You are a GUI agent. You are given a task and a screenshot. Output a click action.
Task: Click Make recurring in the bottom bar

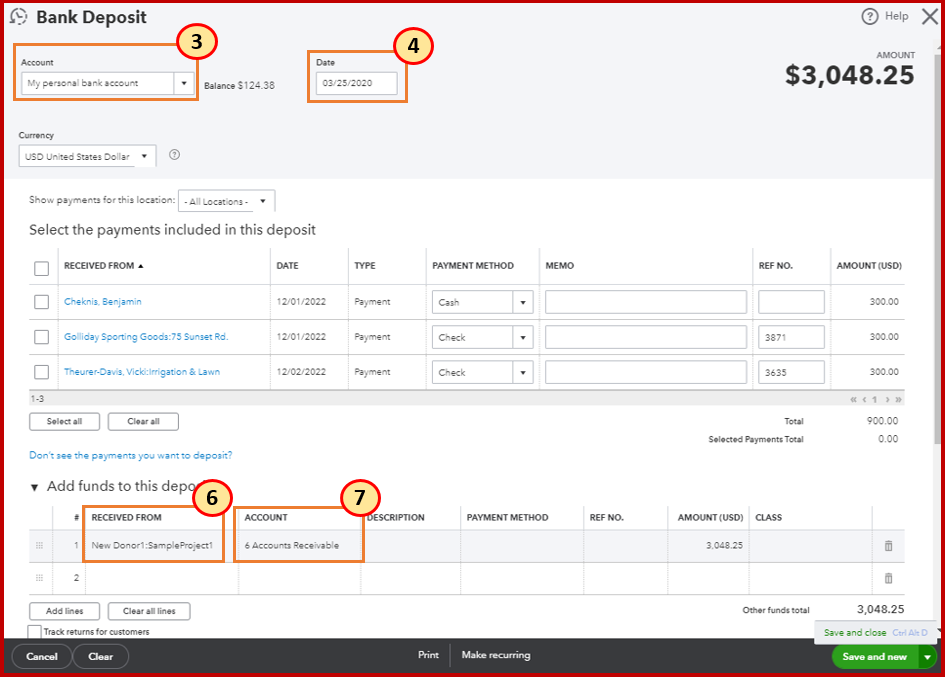click(496, 656)
